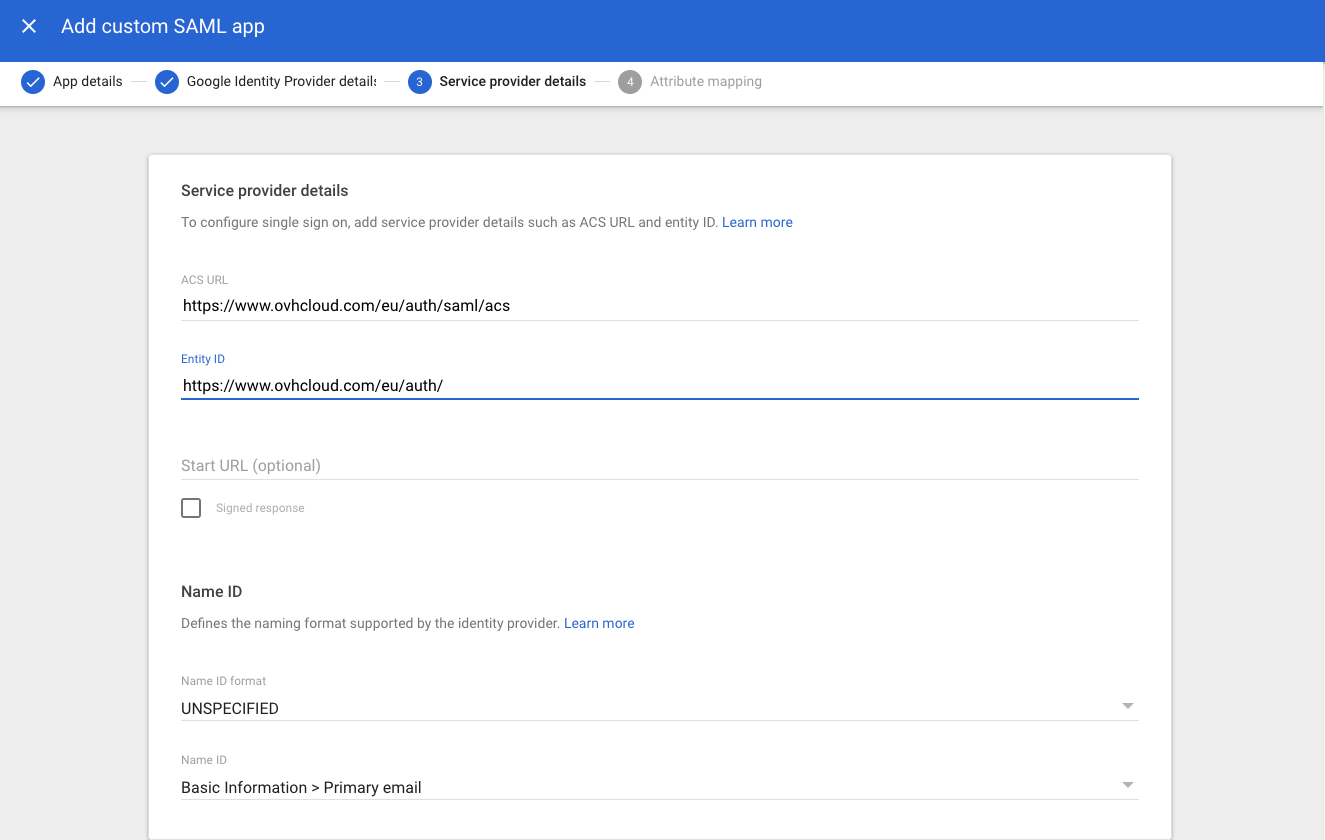Viewport: 1325px width, 840px height.
Task: Open the Name ID format dropdown arrow icon
Action: [1128, 706]
